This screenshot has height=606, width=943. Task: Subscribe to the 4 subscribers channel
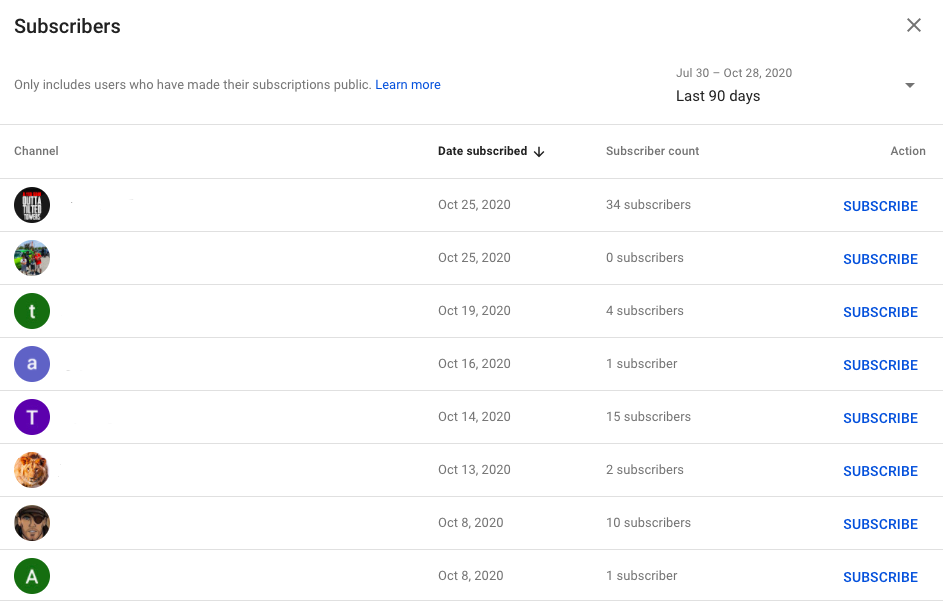880,312
